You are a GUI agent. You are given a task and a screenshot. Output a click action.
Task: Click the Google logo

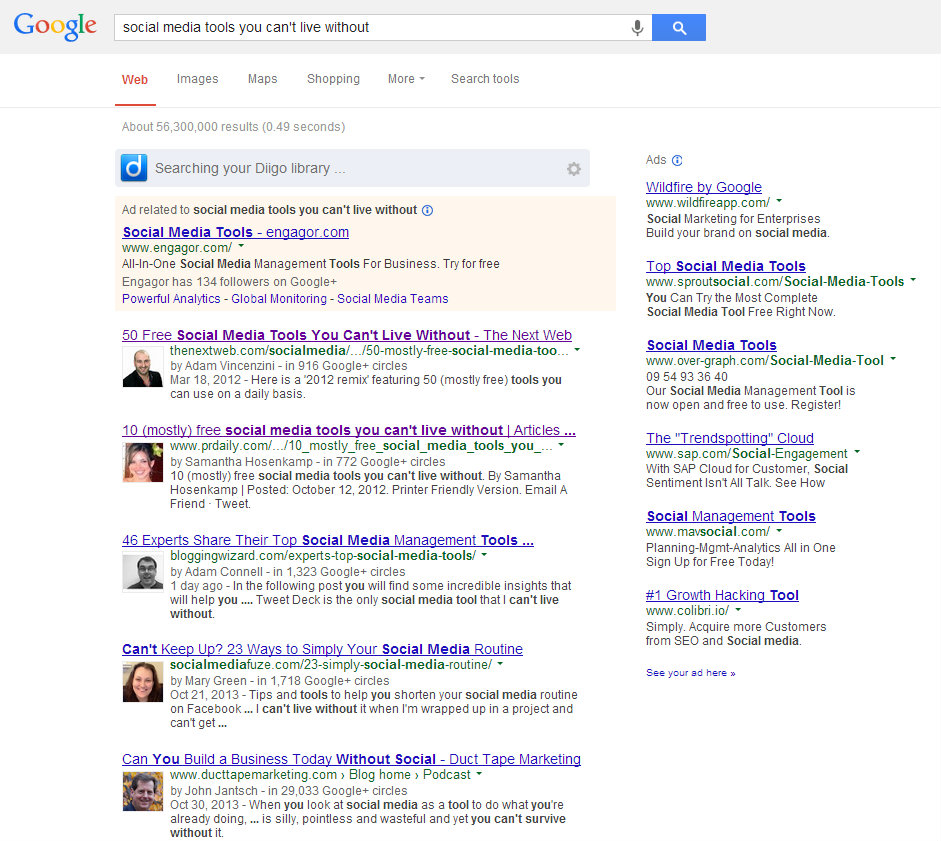click(55, 26)
